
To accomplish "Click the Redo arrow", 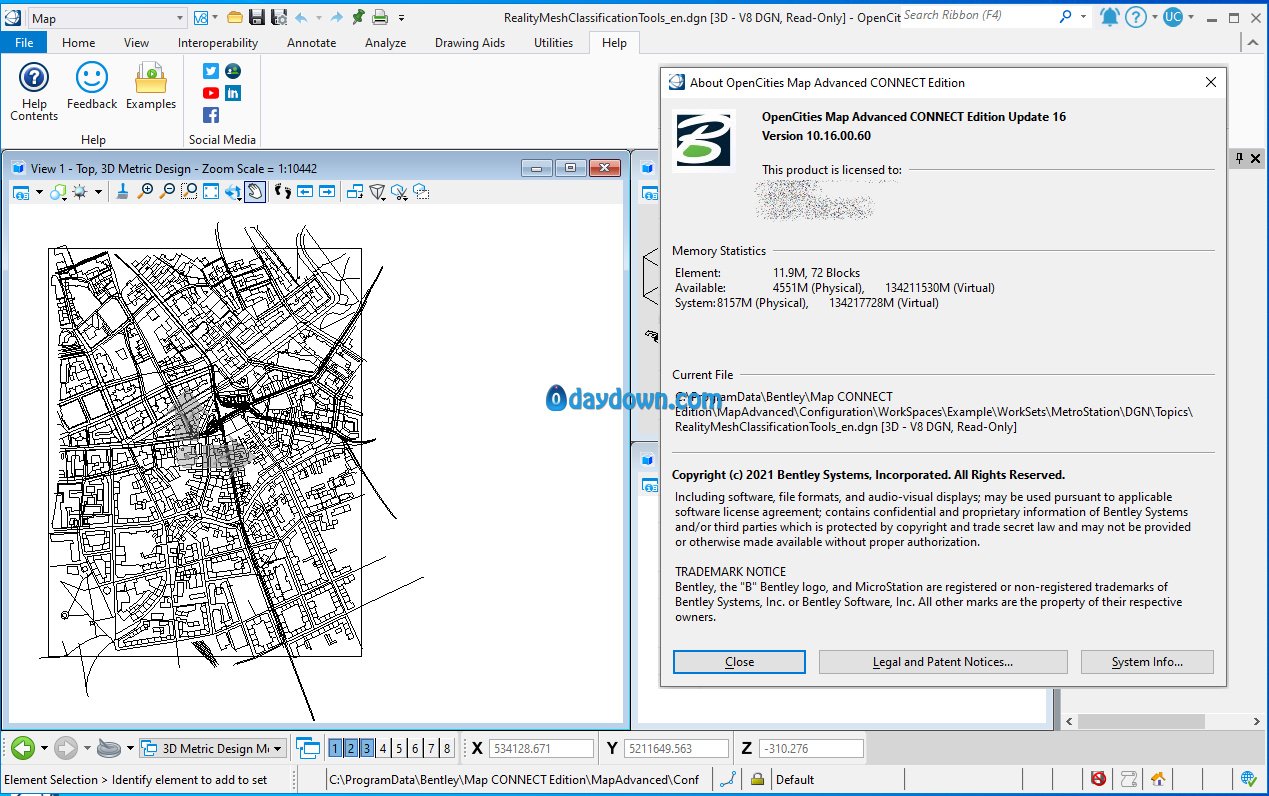I will (x=336, y=17).
